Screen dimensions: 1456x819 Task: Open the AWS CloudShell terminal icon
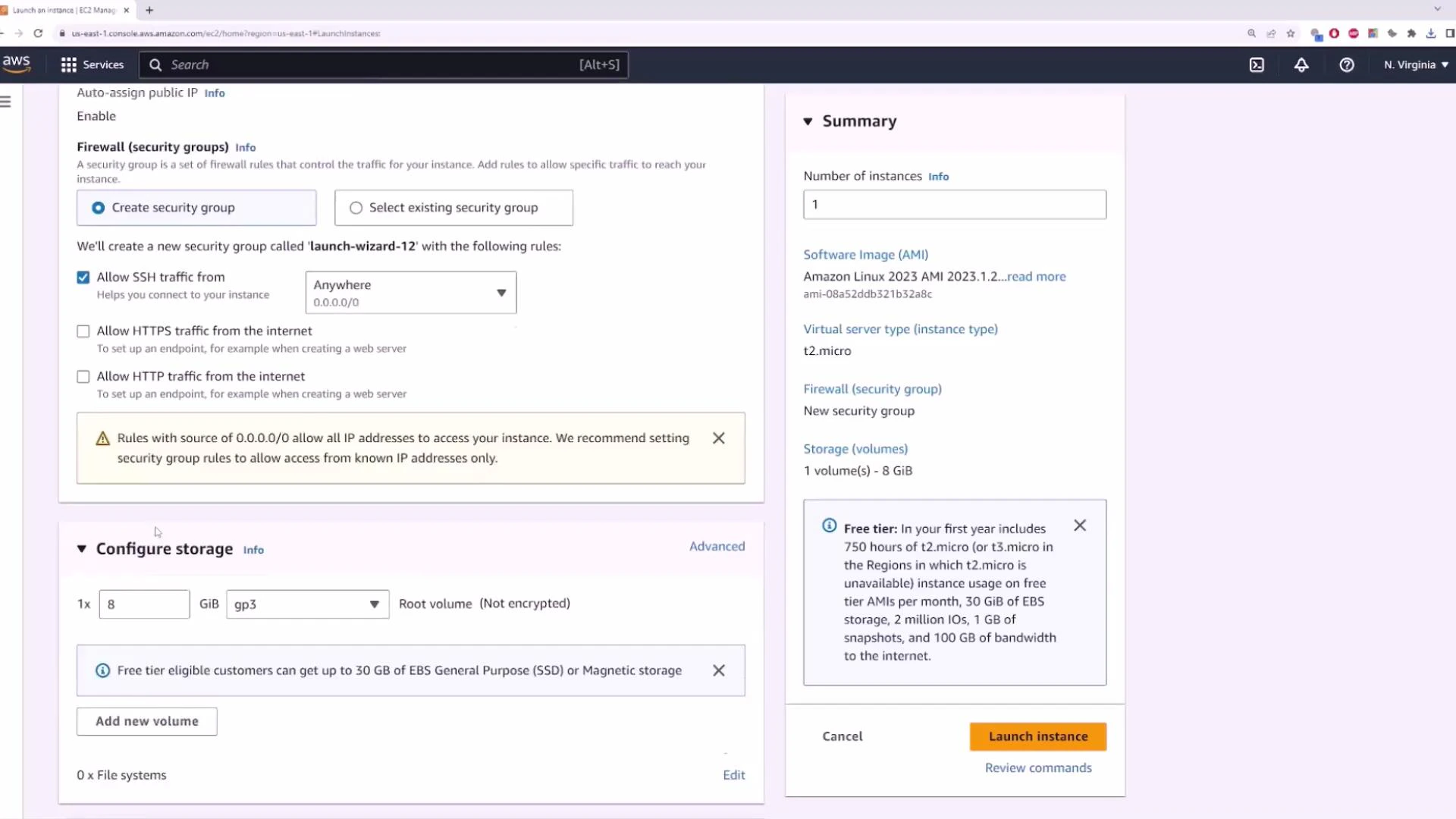coord(1257,64)
